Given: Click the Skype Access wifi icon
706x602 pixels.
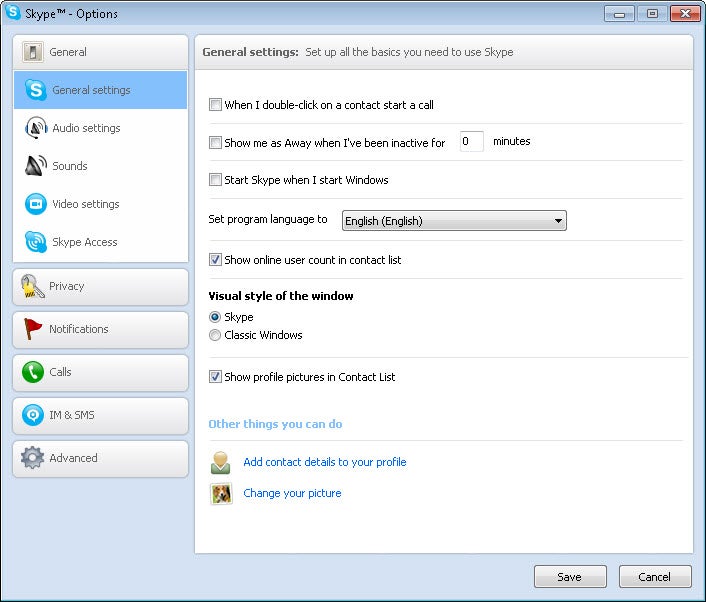Looking at the screenshot, I should [x=36, y=242].
